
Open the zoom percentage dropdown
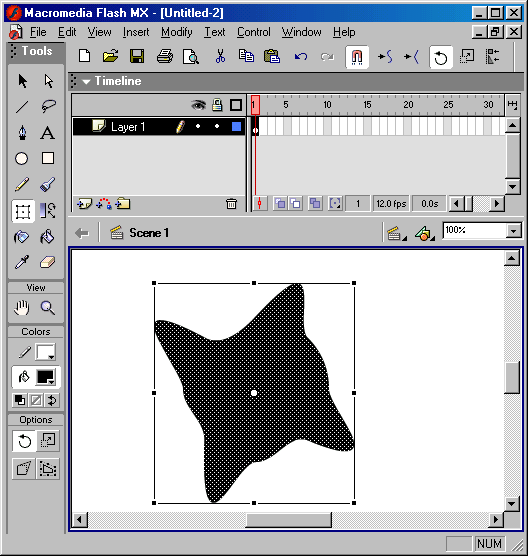click(513, 231)
